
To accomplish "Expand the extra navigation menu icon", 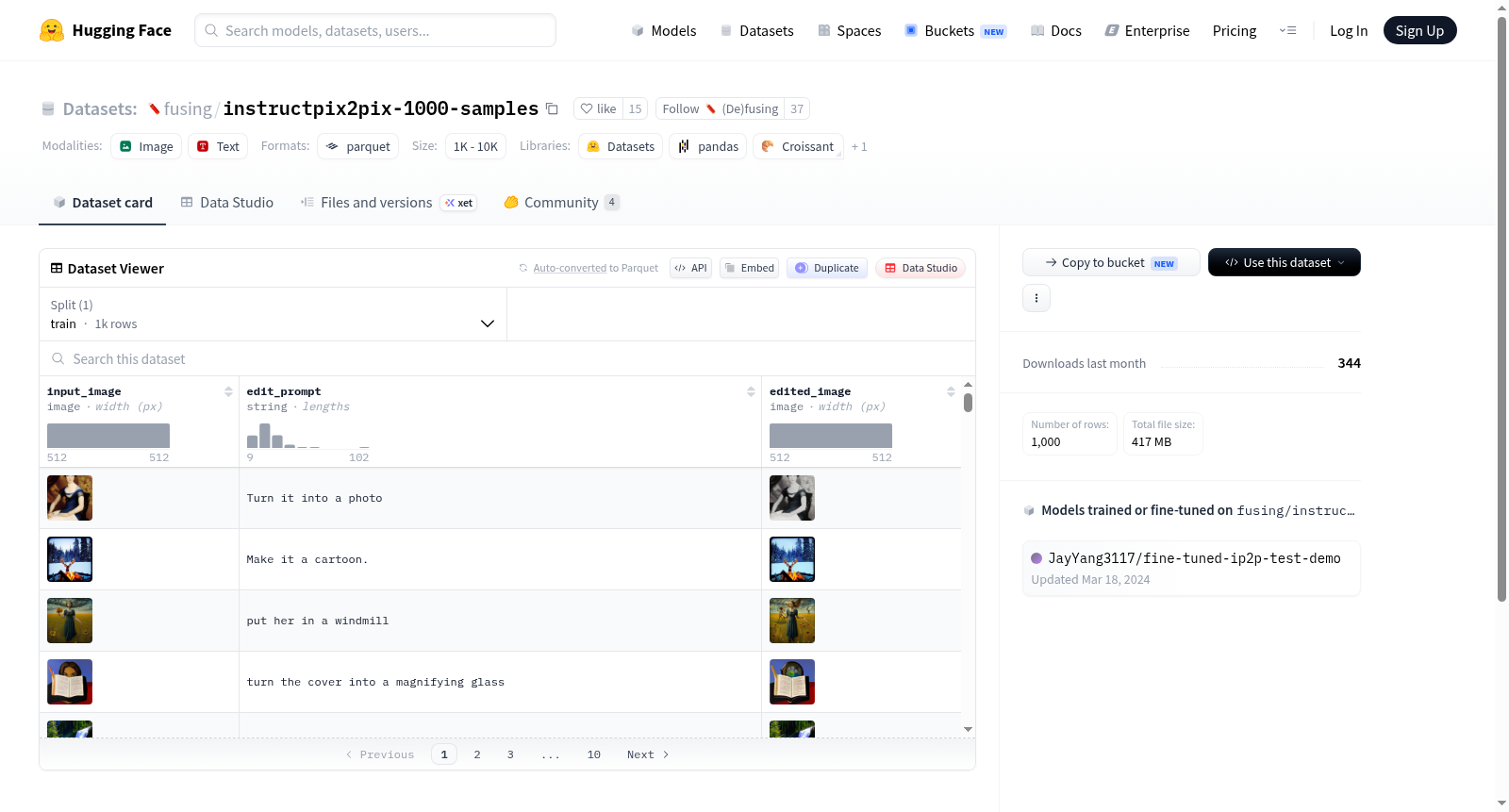I will click(1287, 30).
